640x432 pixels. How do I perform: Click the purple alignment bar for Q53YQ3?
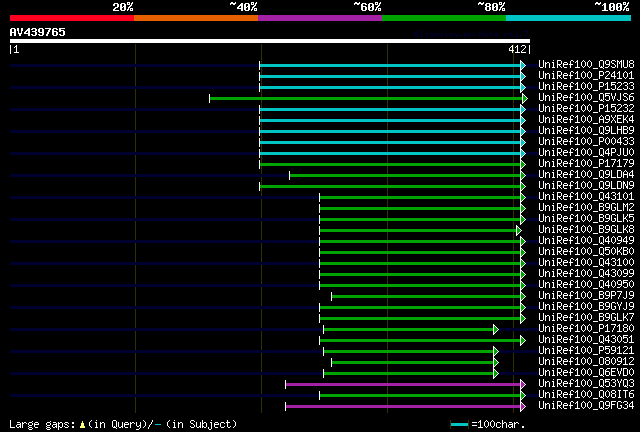tap(403, 385)
